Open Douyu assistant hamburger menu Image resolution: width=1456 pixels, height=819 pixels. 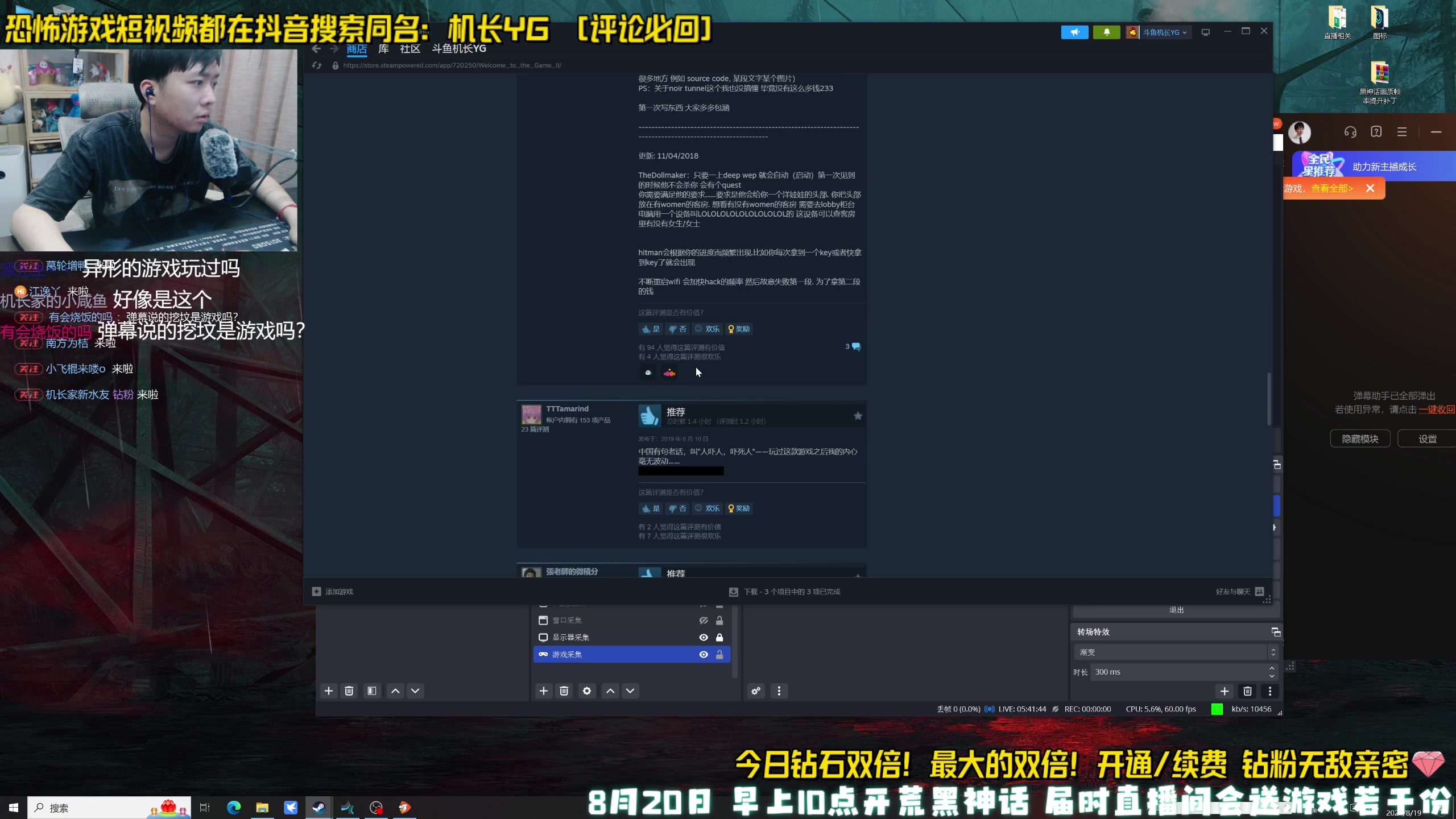pyautogui.click(x=1402, y=132)
